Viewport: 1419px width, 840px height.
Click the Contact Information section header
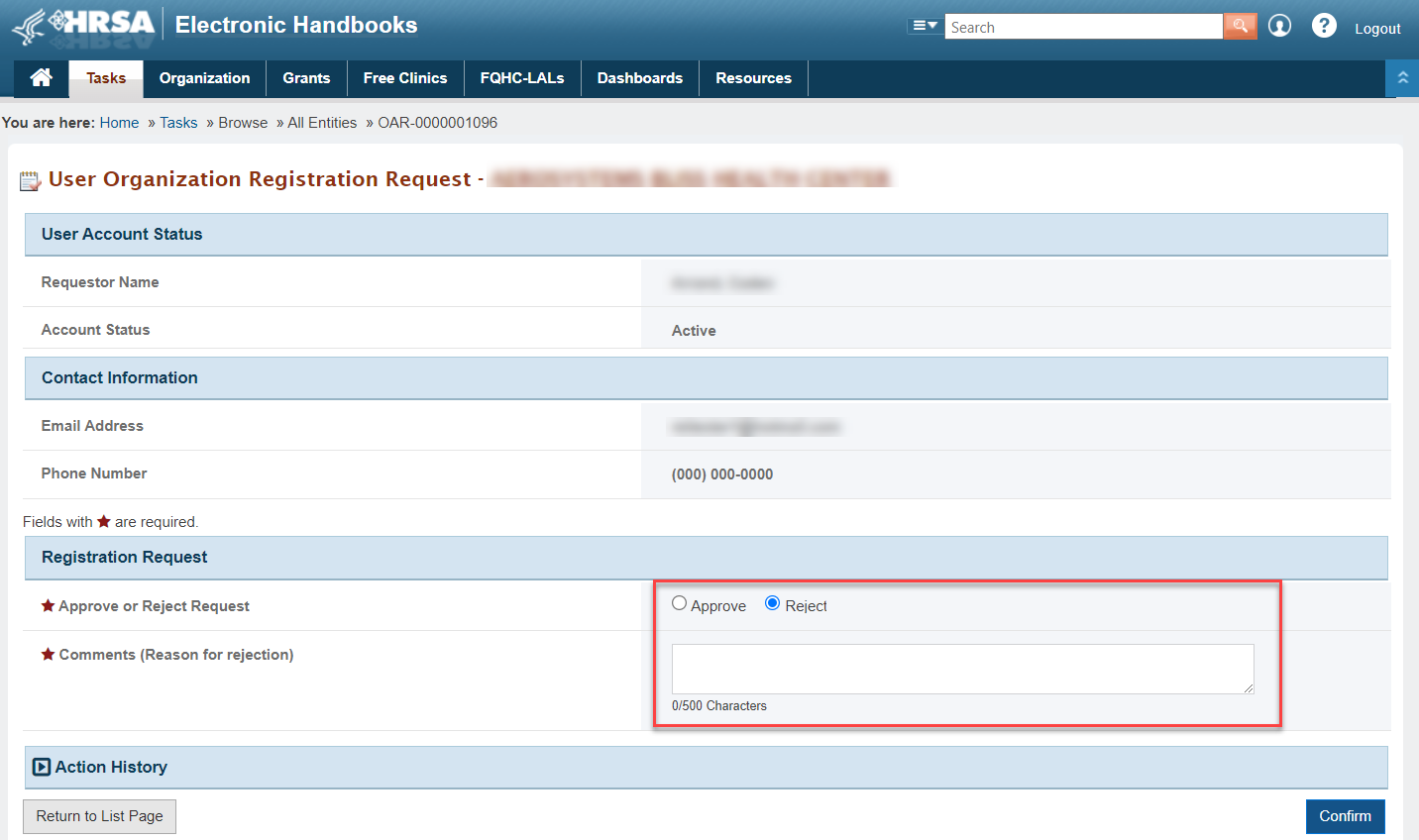(x=706, y=378)
